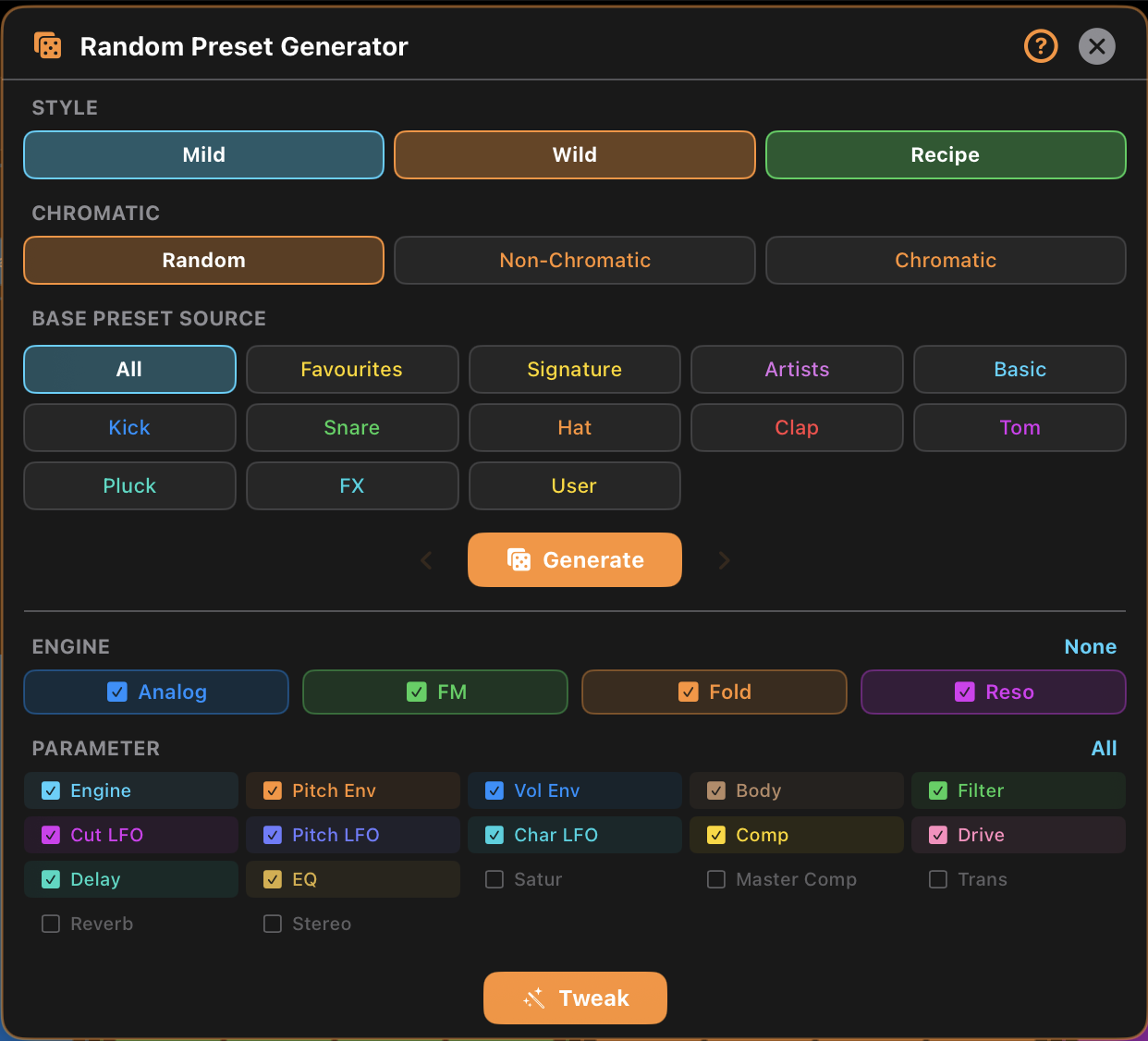
Task: Click All link for parameters
Action: coord(1104,748)
